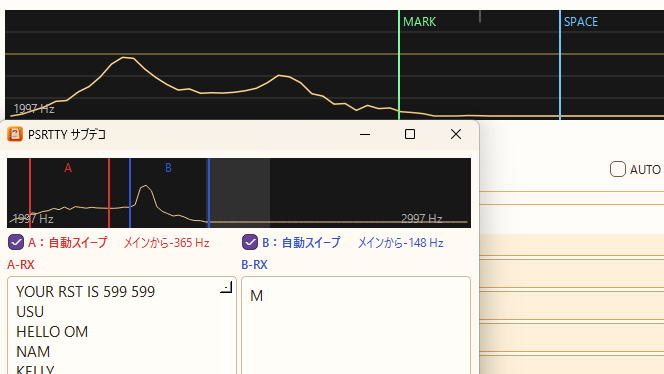This screenshot has width=664, height=374.
Task: Click 'YOUR RST IS 599 599' line
Action: point(86,292)
